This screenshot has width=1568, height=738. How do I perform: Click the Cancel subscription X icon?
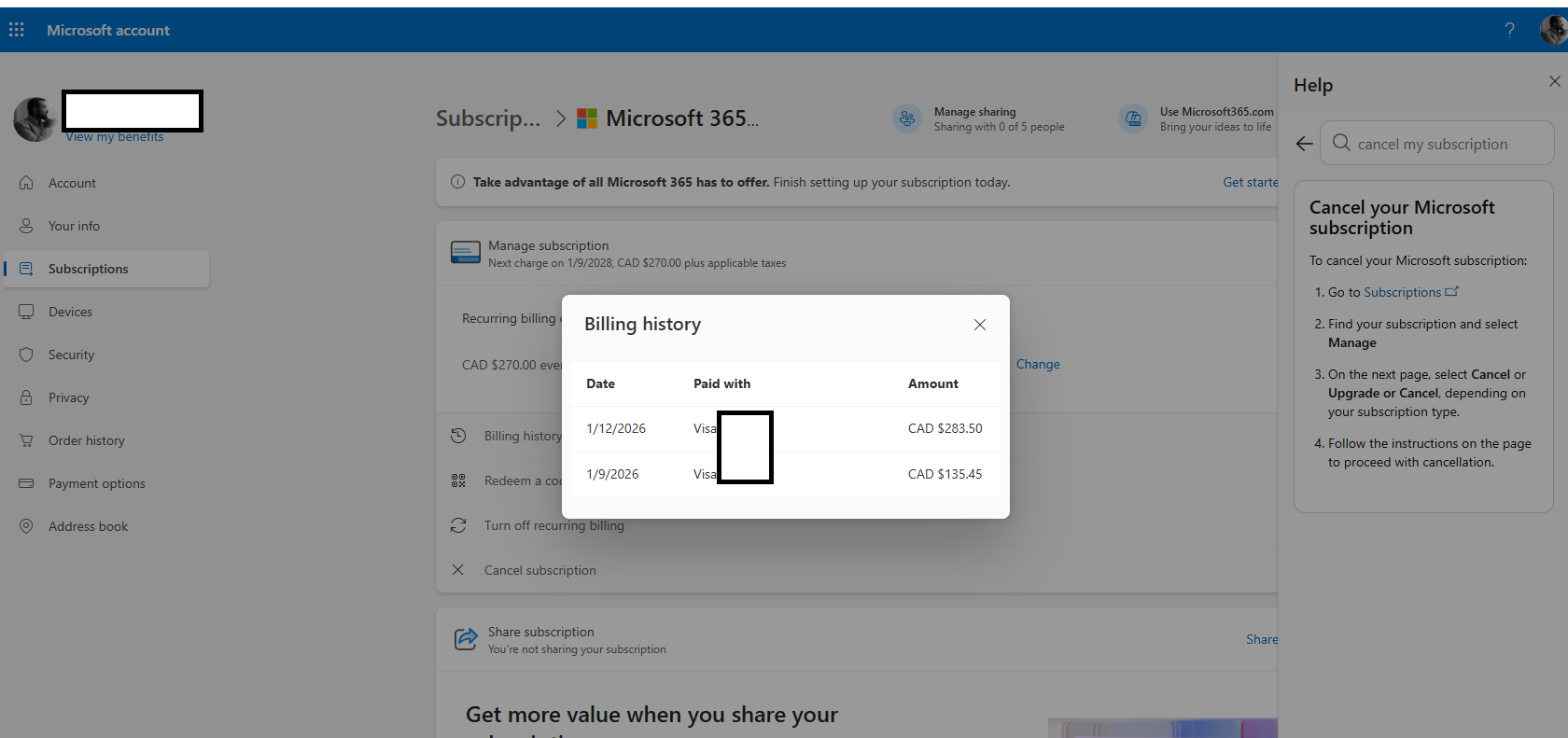(x=457, y=569)
